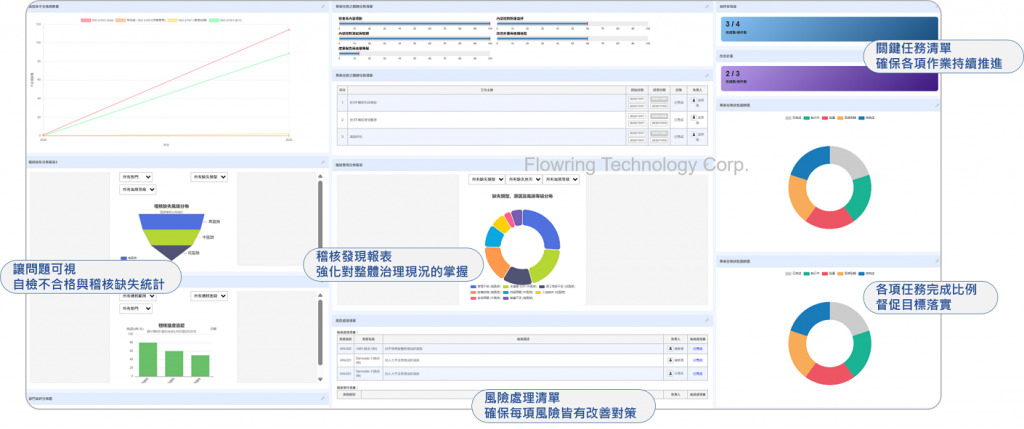The image size is (1024, 429).
Task: Open the 所有缺失類型 dropdown above the center donut
Action: pyautogui.click(x=486, y=180)
